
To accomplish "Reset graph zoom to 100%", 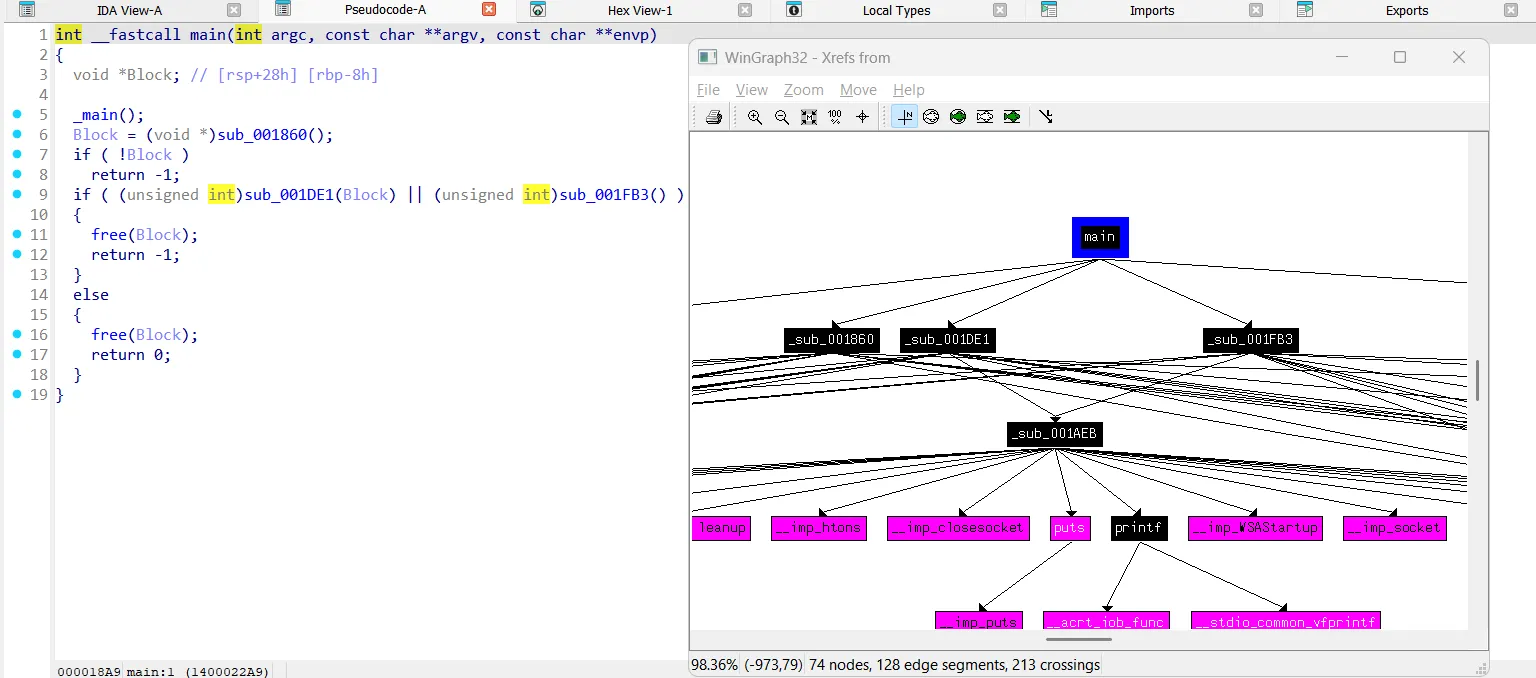I will point(835,117).
